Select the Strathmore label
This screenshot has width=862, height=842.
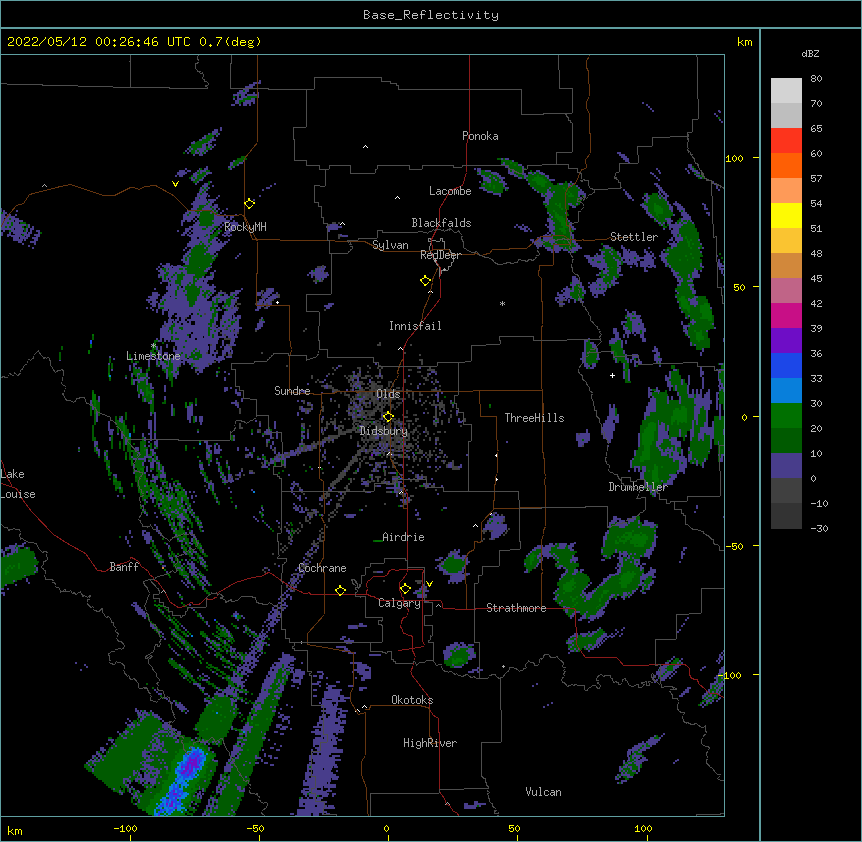[x=516, y=608]
